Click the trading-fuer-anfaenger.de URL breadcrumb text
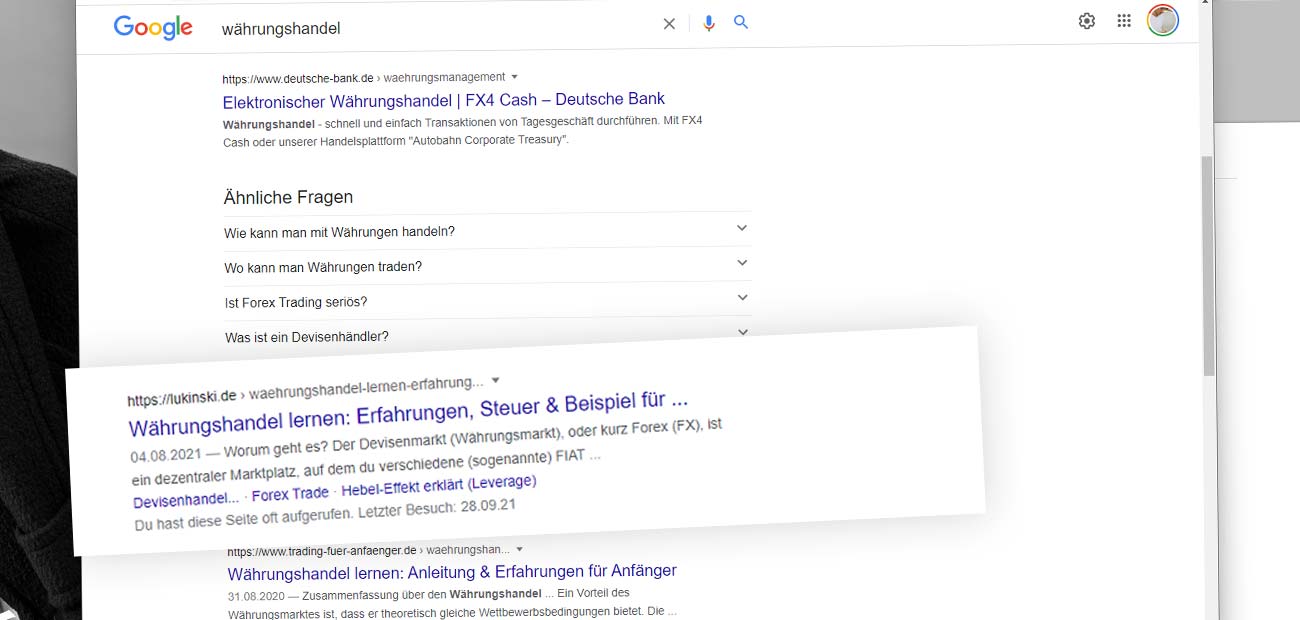1300x620 pixels. pos(368,550)
